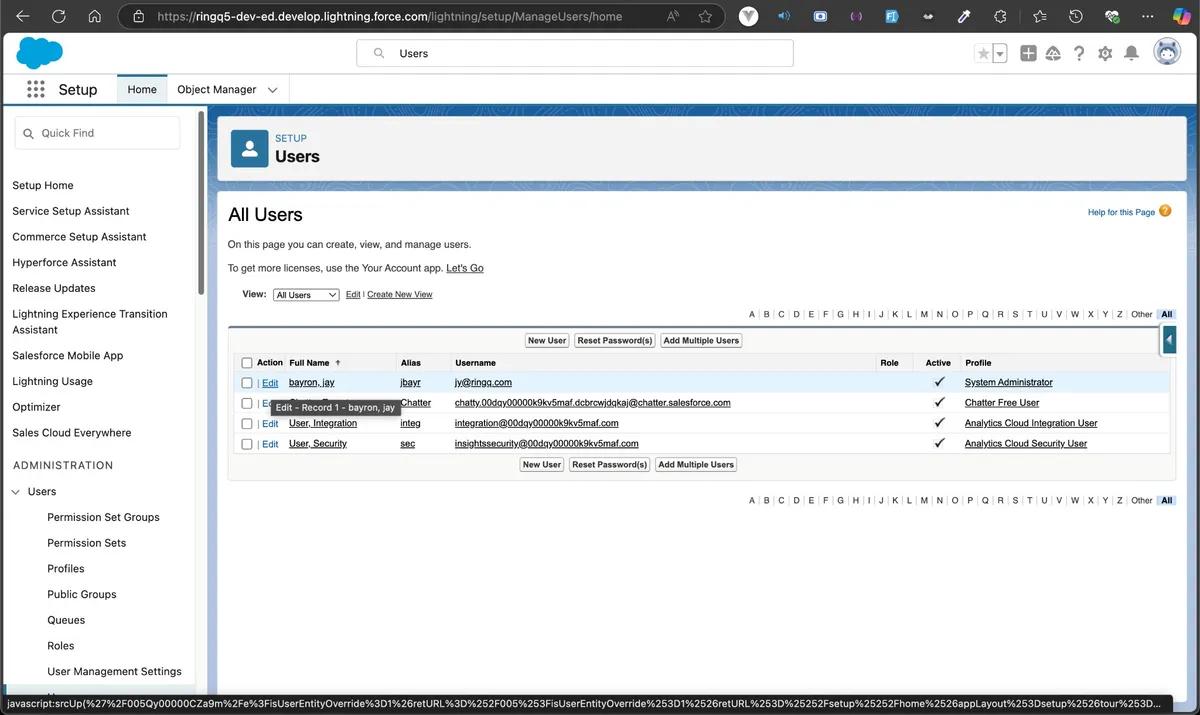Open notifications bell icon
The image size is (1200, 715).
(1131, 53)
